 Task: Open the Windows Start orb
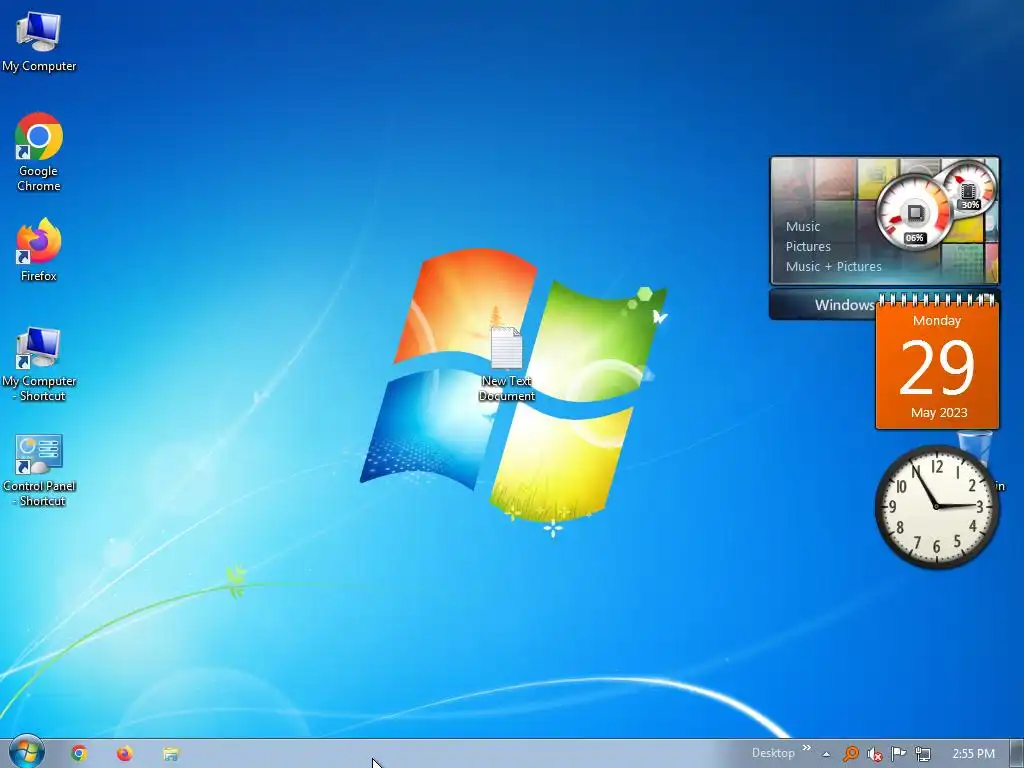(27, 752)
